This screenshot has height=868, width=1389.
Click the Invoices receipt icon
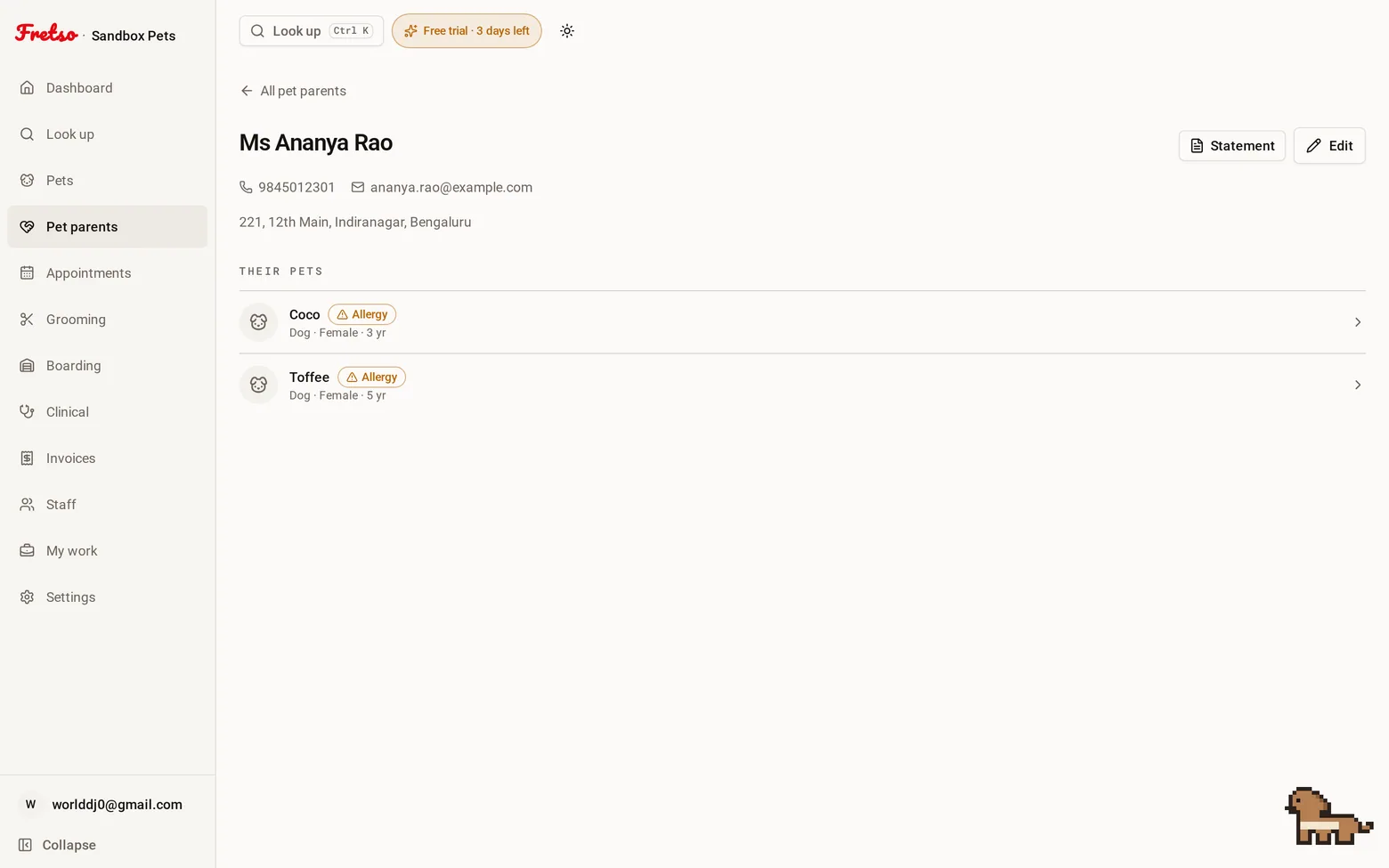point(27,458)
